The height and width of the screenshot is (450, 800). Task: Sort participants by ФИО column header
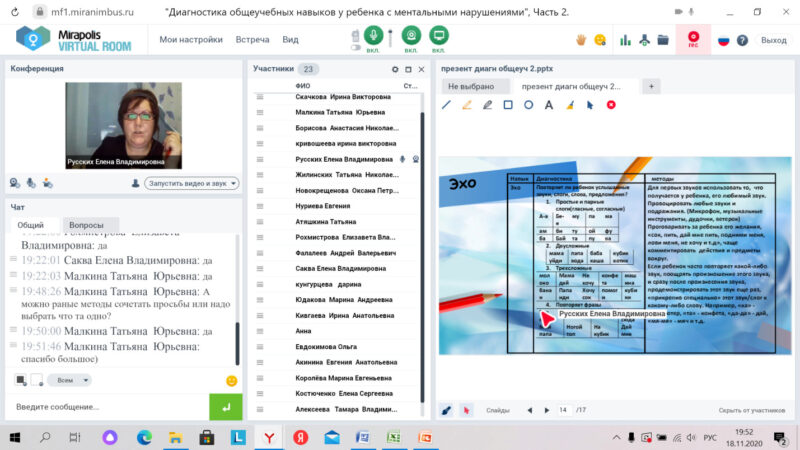(303, 86)
